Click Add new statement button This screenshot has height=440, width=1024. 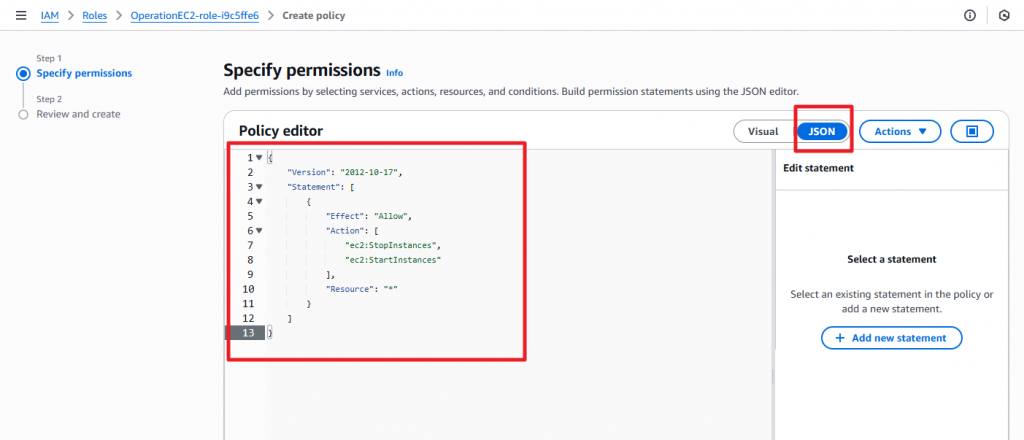[x=891, y=338]
